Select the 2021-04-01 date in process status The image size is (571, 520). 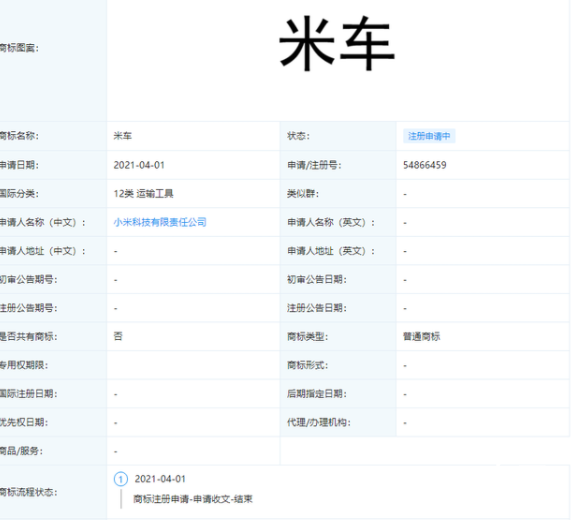(x=160, y=479)
